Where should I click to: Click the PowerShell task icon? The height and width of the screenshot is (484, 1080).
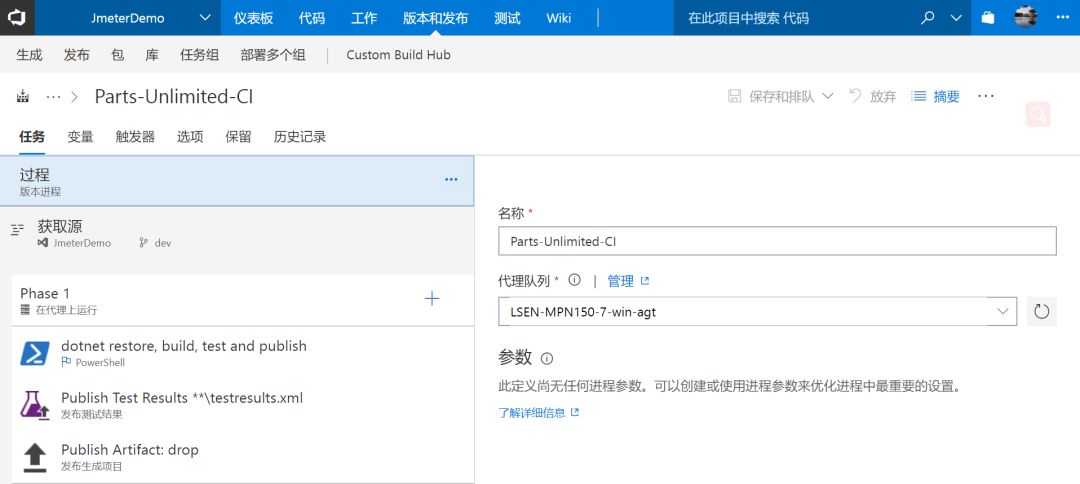(34, 353)
